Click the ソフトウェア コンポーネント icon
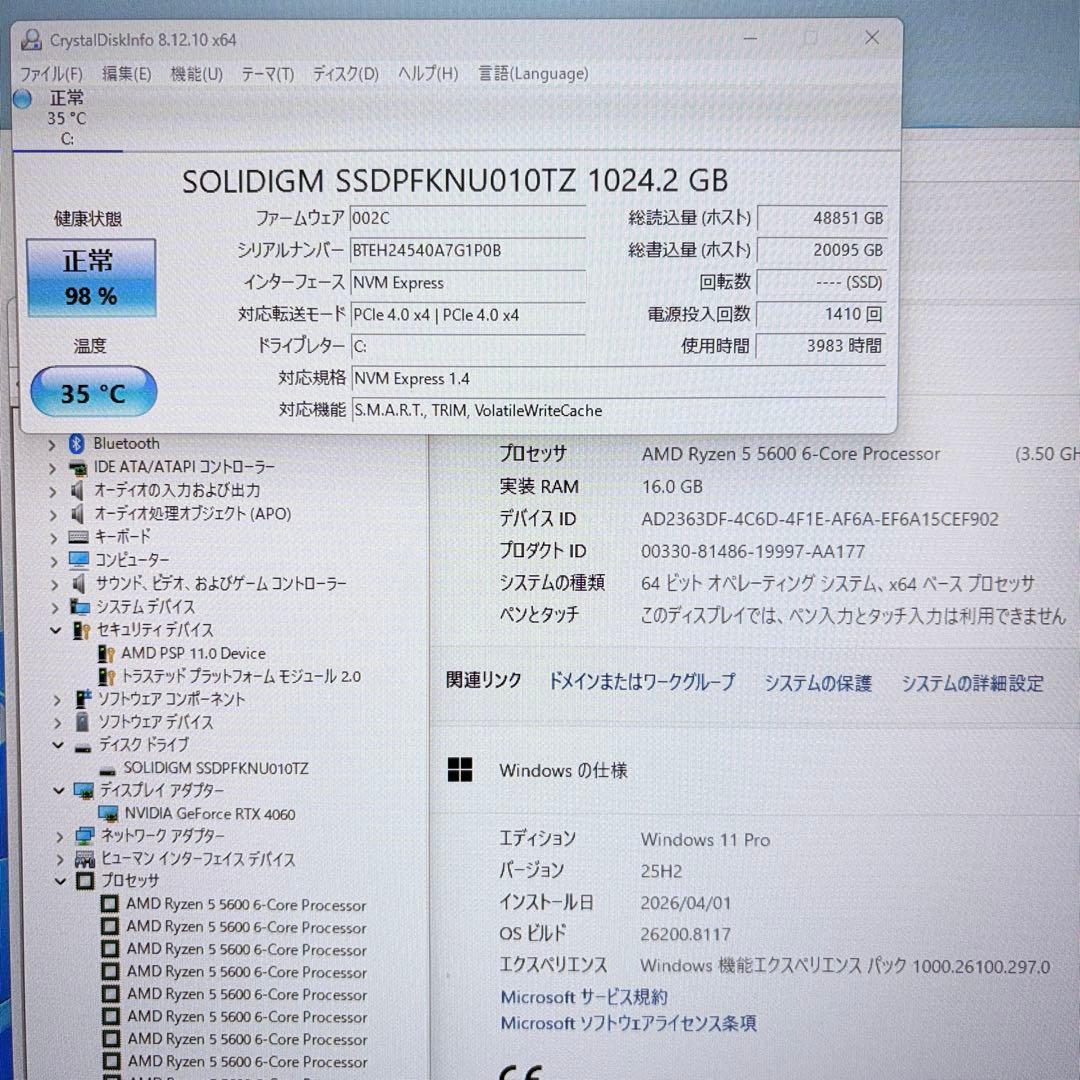 (x=83, y=698)
